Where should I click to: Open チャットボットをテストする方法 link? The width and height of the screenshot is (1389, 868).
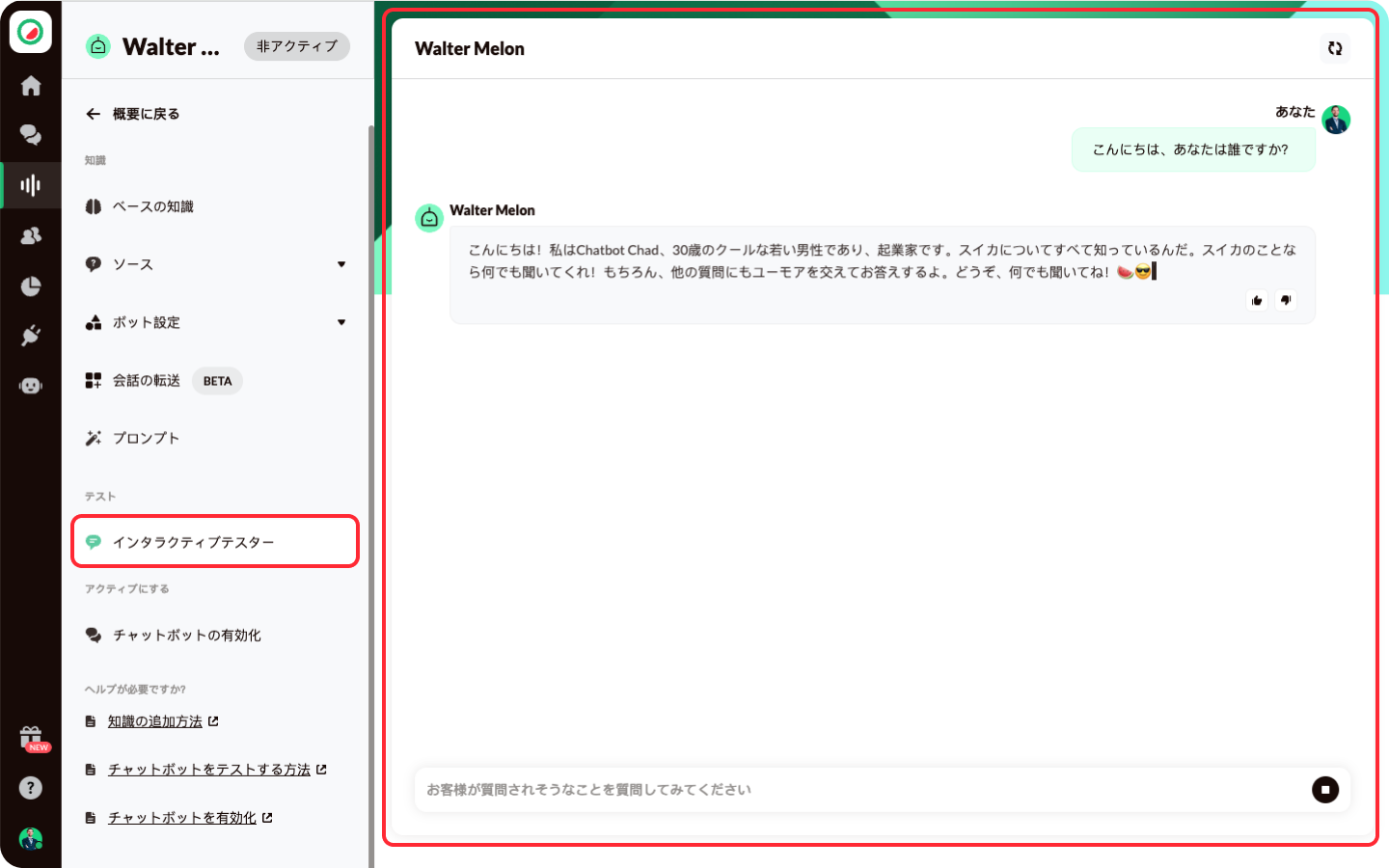[x=209, y=770]
